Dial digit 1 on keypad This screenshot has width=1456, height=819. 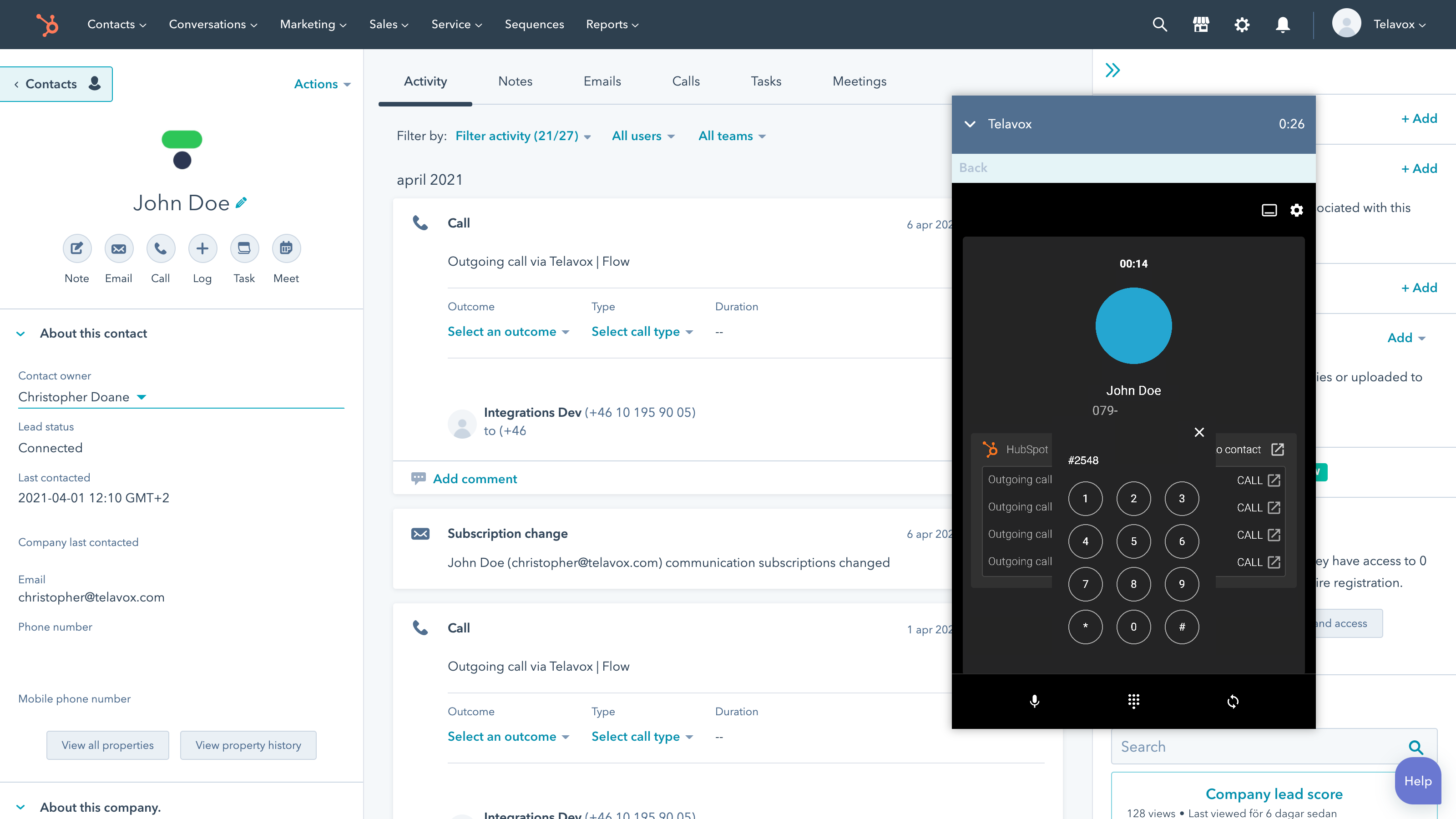click(1085, 499)
